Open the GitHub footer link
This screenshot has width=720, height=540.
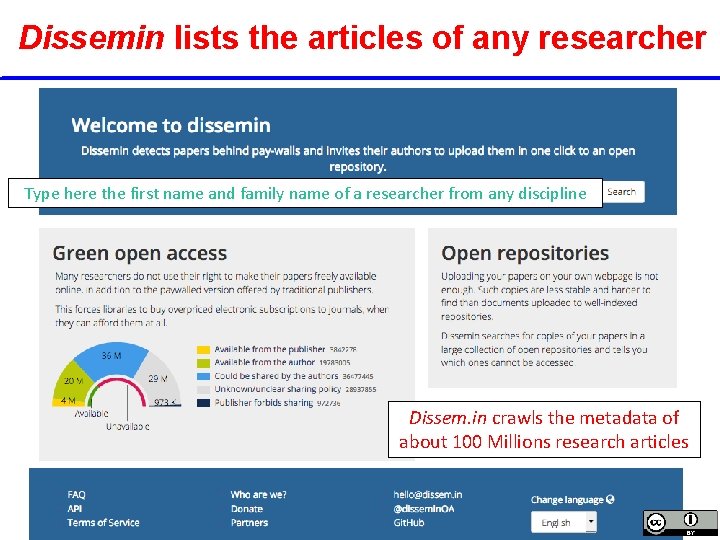[x=409, y=523]
